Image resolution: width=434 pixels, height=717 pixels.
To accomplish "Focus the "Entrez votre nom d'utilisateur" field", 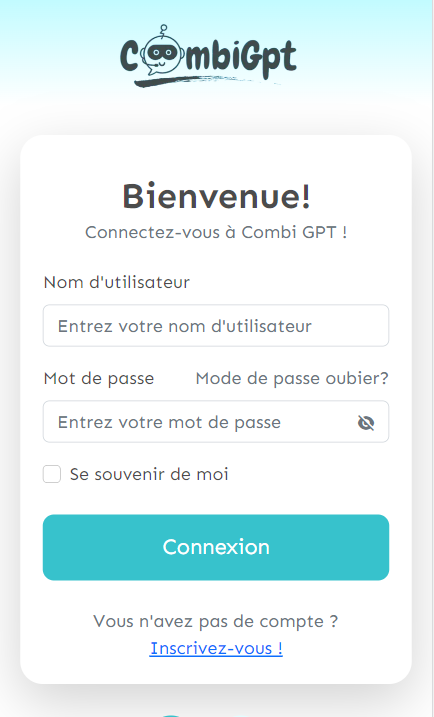I will coord(216,326).
